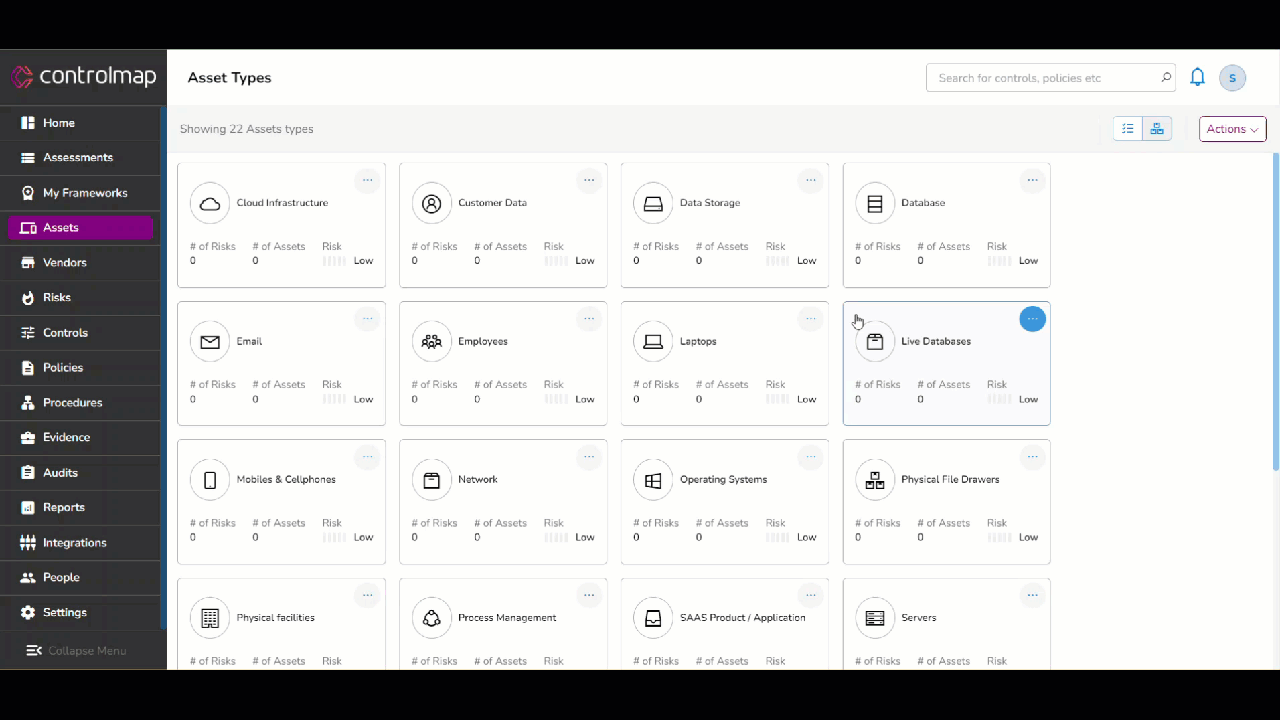Viewport: 1280px width, 720px height.
Task: Open Servers card options menu
Action: (1033, 595)
